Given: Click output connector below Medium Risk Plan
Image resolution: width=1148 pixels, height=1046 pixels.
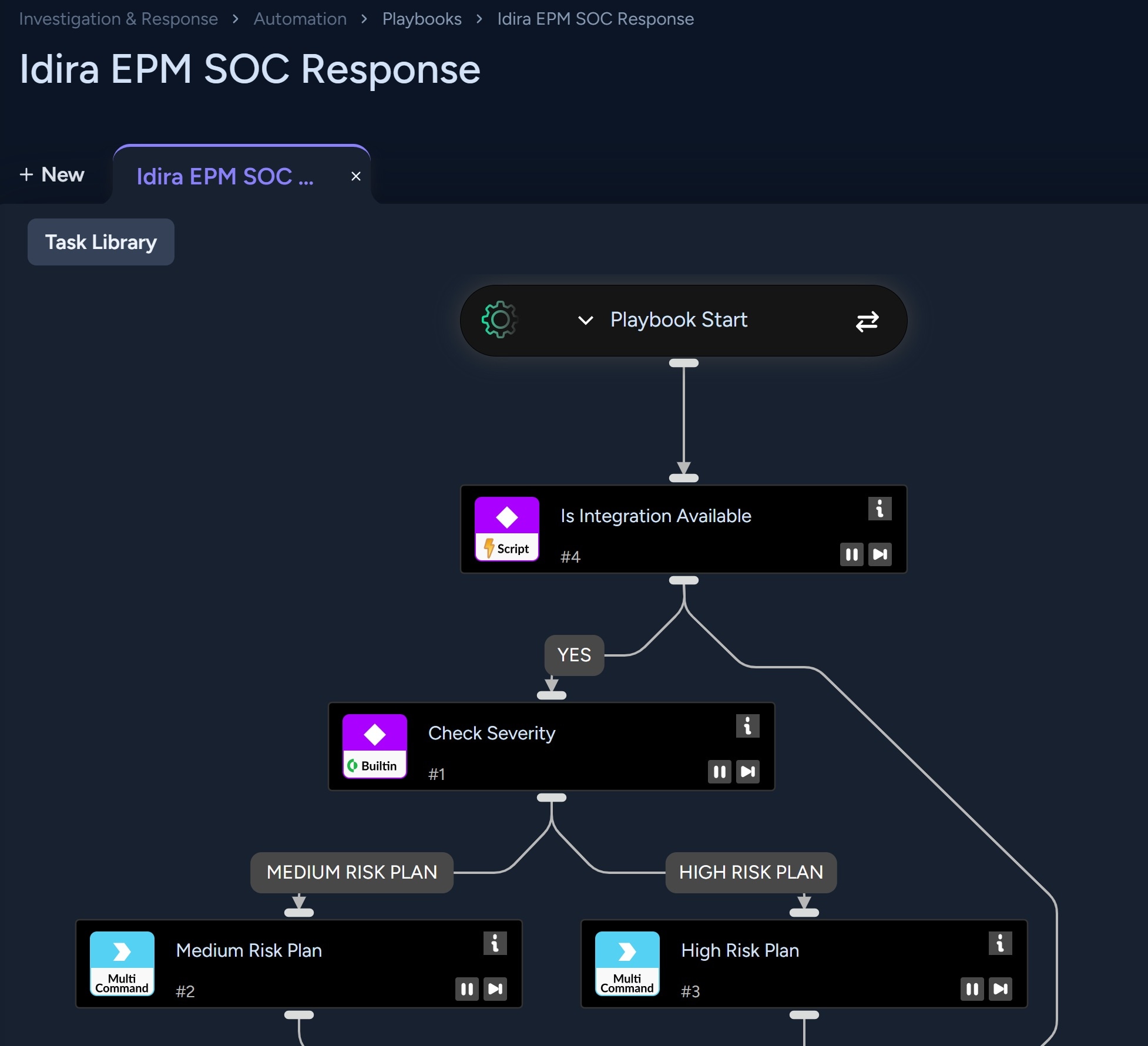Looking at the screenshot, I should tap(299, 1015).
